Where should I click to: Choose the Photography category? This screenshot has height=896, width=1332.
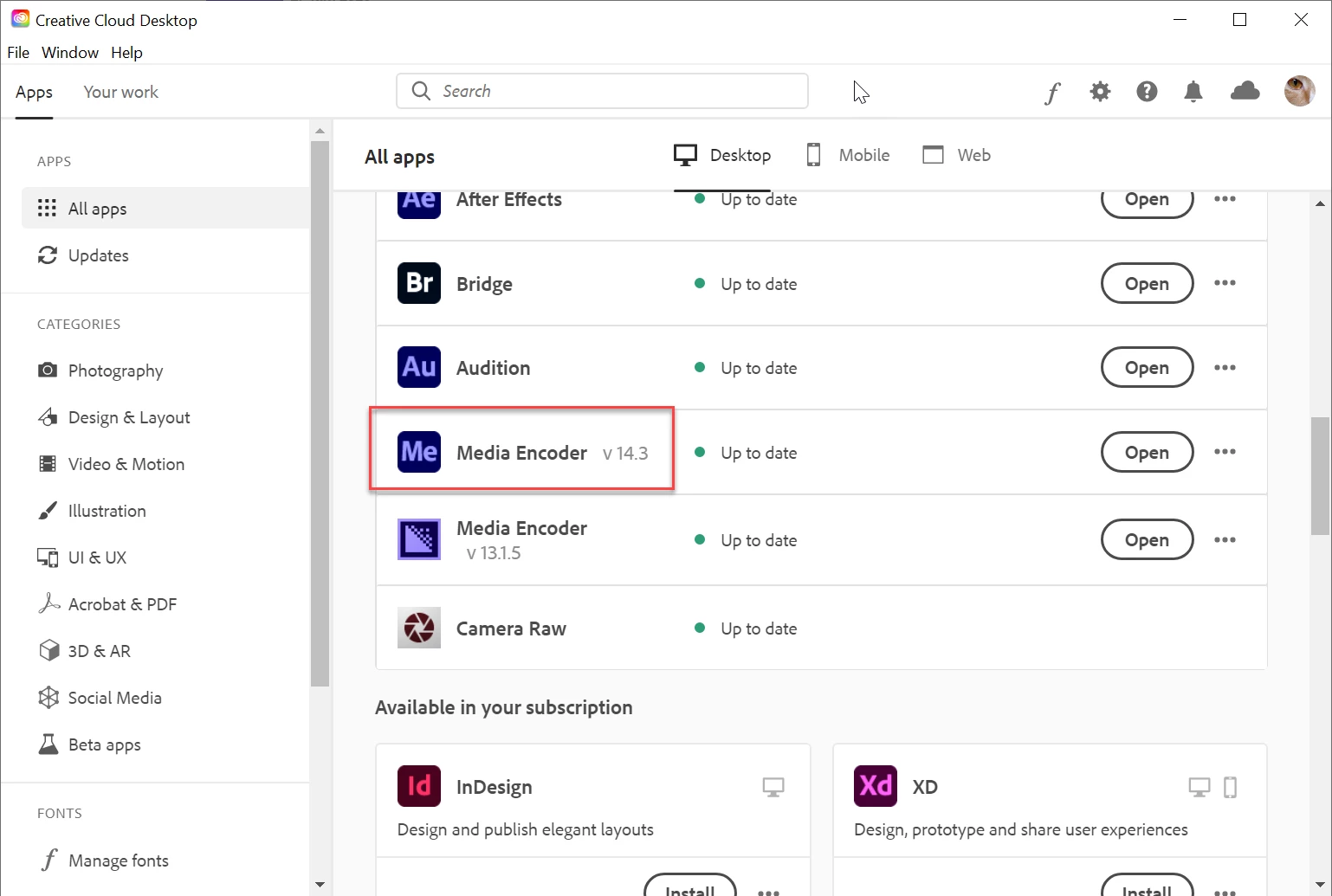(100, 371)
